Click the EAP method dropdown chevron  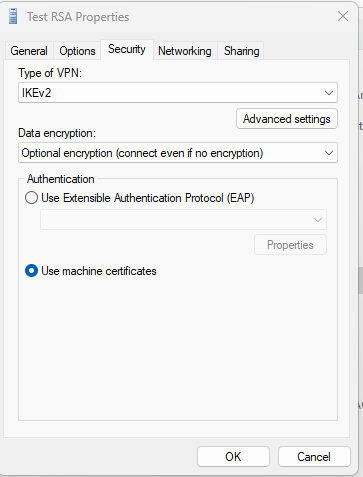point(318,220)
